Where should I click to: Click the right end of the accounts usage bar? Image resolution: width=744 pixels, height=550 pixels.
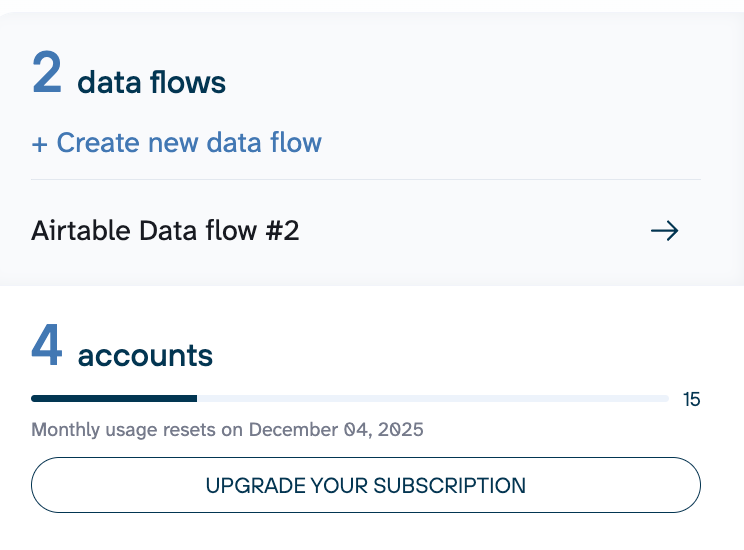tap(664, 399)
